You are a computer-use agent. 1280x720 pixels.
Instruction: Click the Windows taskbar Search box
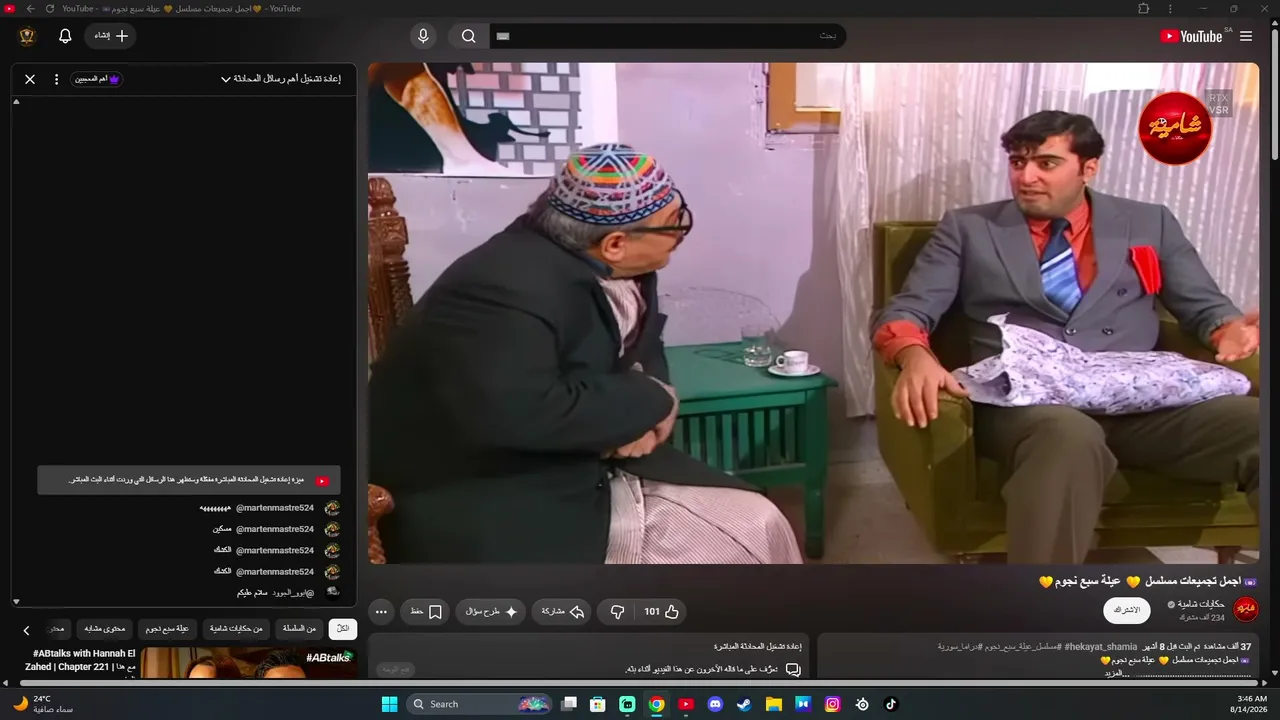tap(481, 704)
